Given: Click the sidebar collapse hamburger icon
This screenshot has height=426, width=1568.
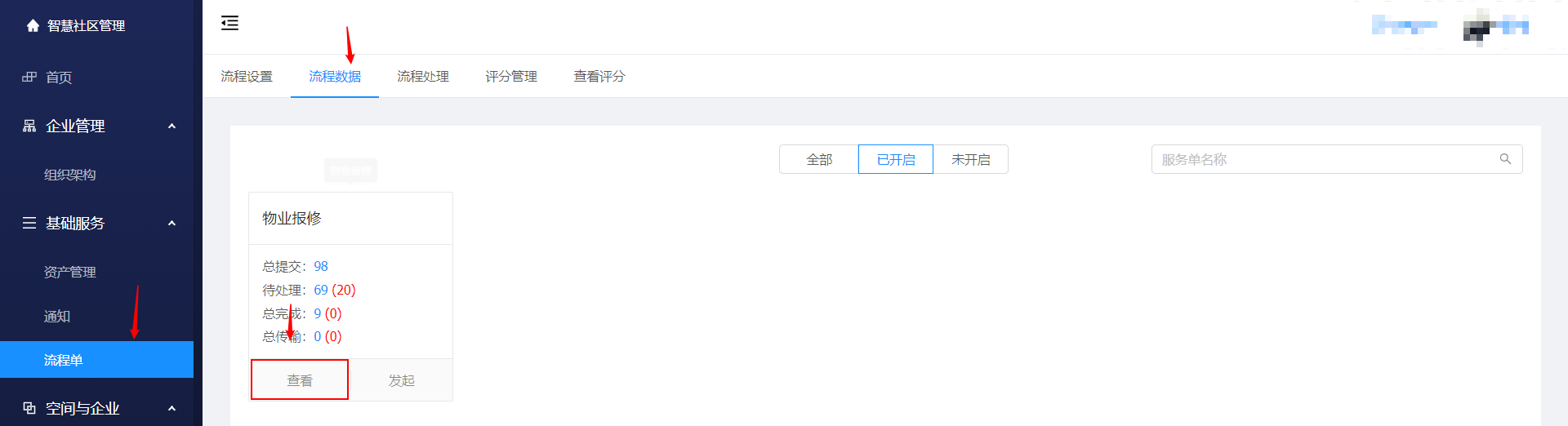Looking at the screenshot, I should click(229, 23).
